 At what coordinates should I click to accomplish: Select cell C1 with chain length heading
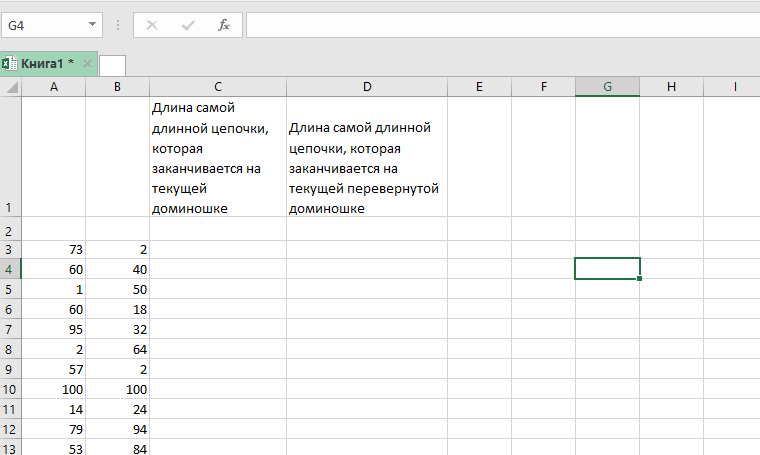[x=218, y=157]
